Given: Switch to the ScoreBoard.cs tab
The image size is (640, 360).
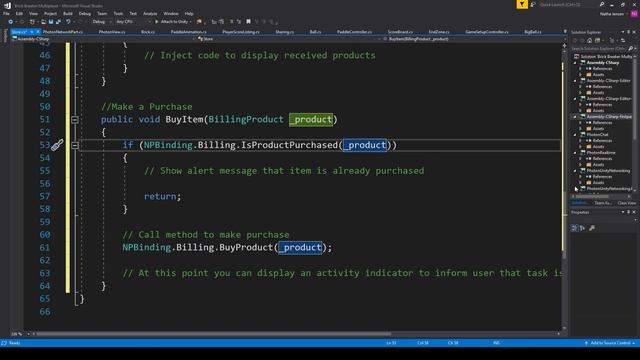Looking at the screenshot, I should coord(400,32).
